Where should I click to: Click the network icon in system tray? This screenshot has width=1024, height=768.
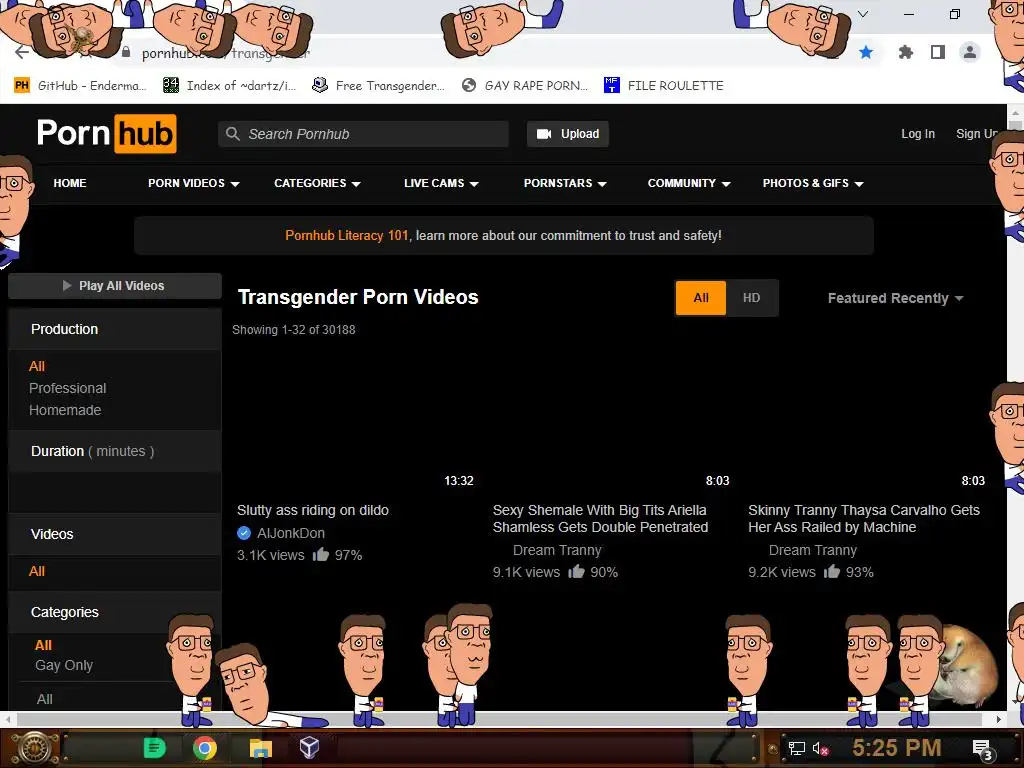tap(796, 748)
